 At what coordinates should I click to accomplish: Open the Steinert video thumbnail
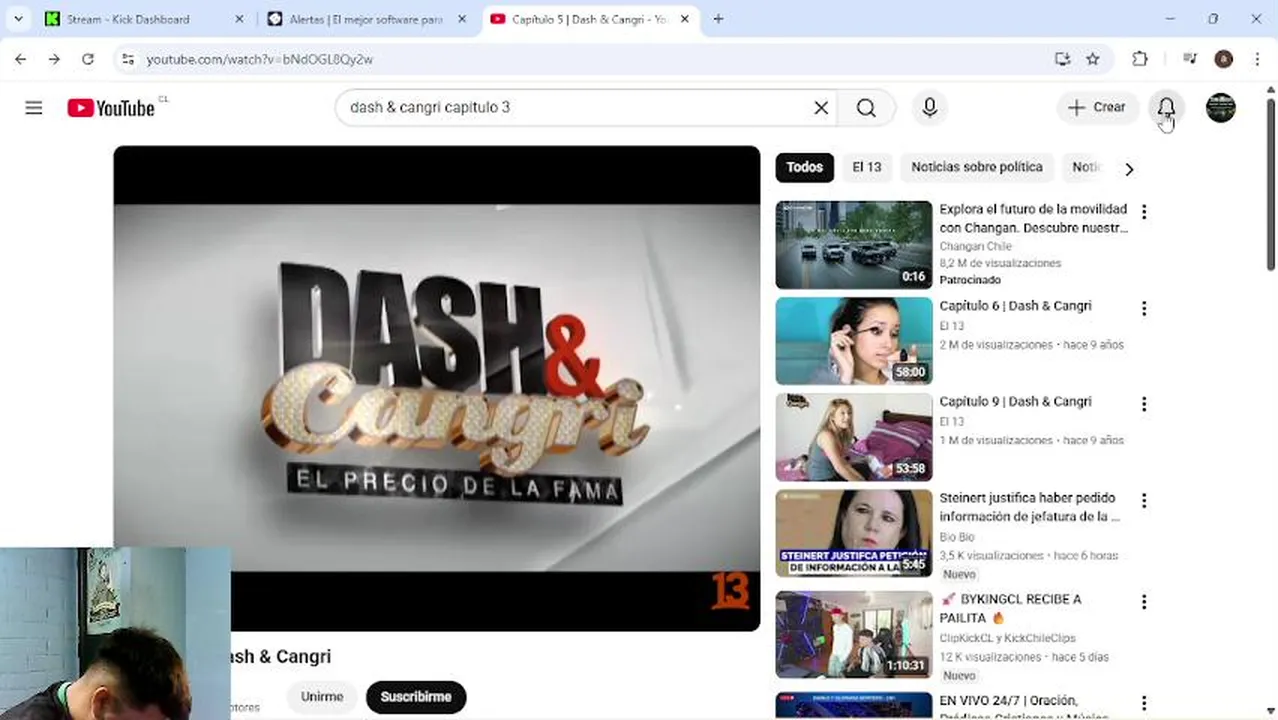click(854, 533)
